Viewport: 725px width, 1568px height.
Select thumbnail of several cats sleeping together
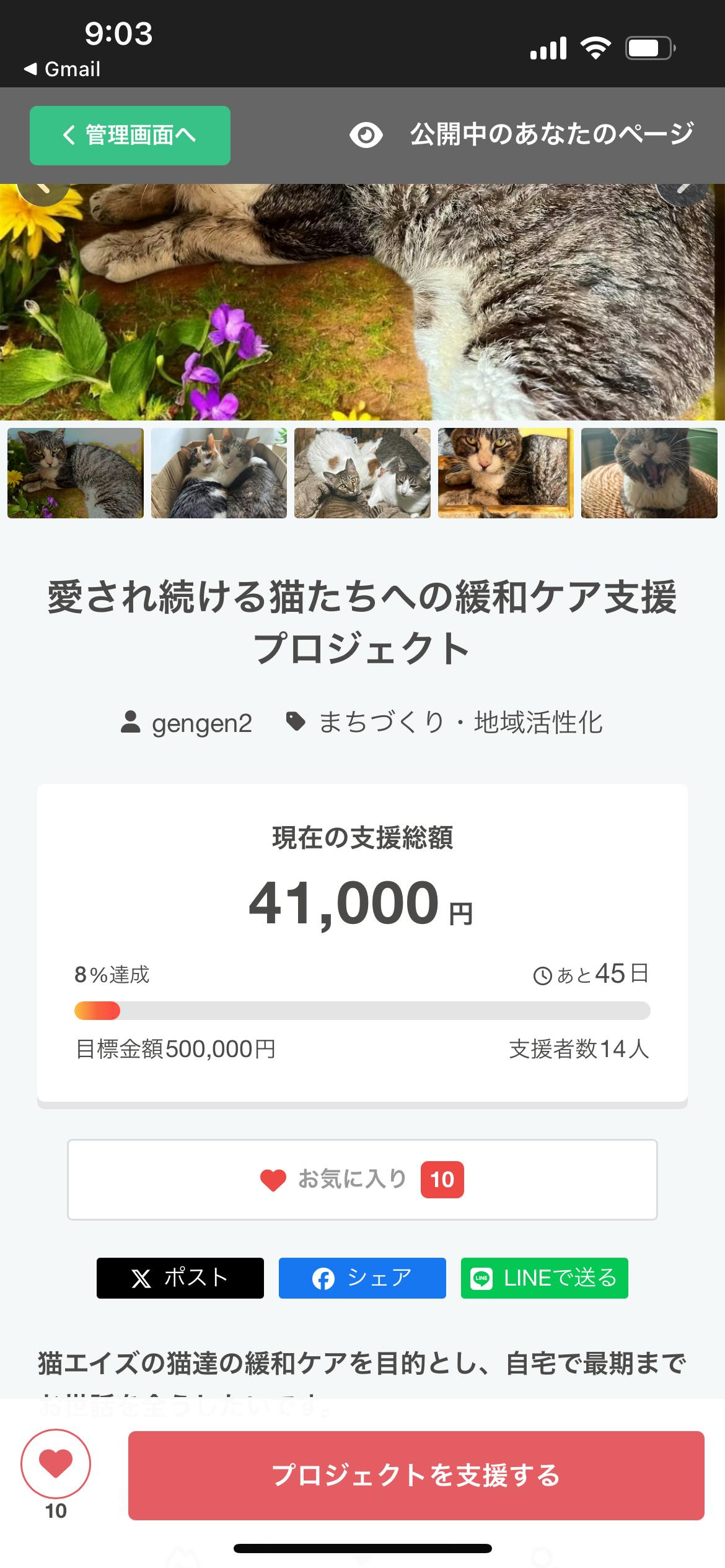click(x=362, y=473)
